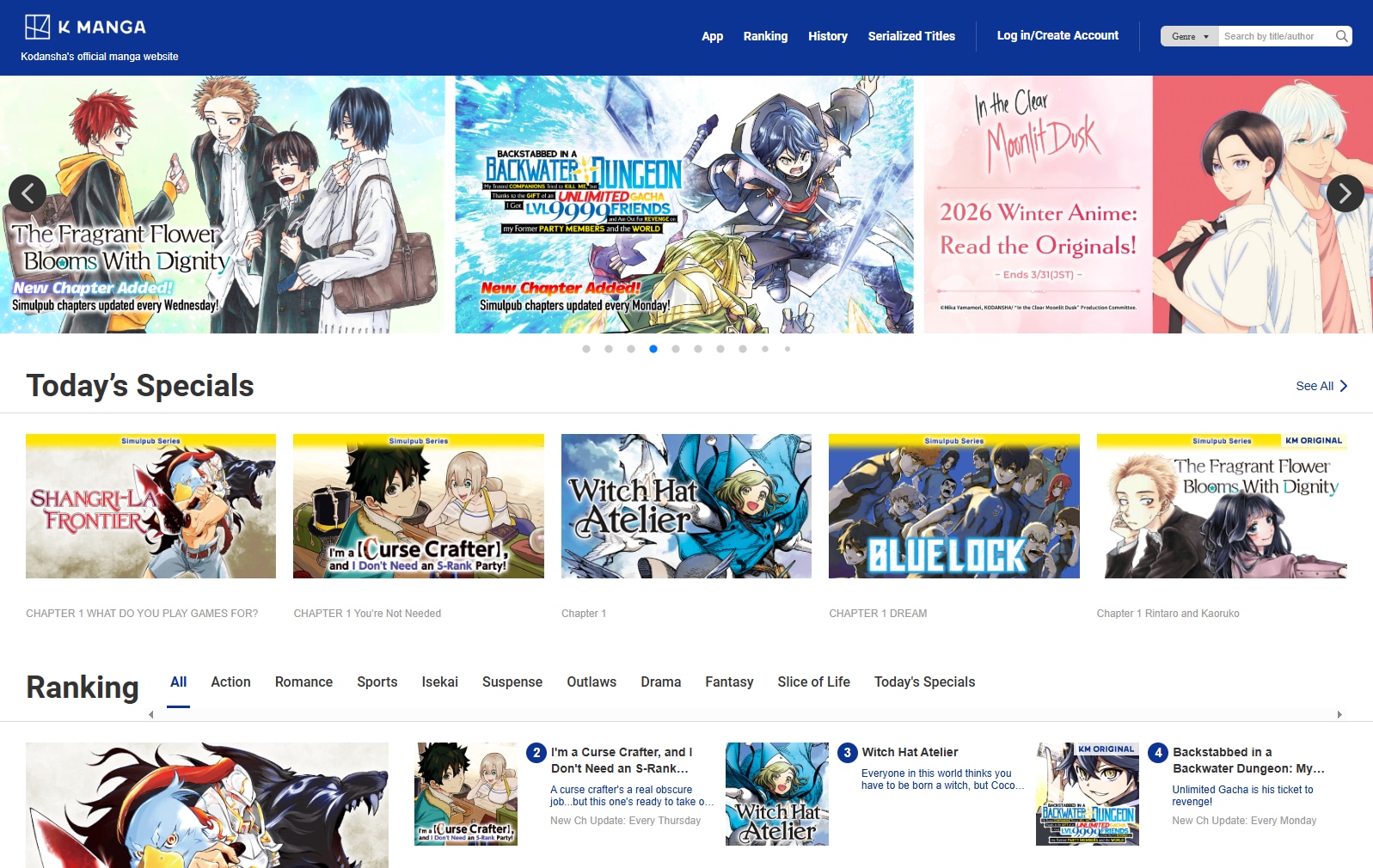This screenshot has height=868, width=1373.
Task: Select the Fantasy ranking tab
Action: tap(729, 682)
